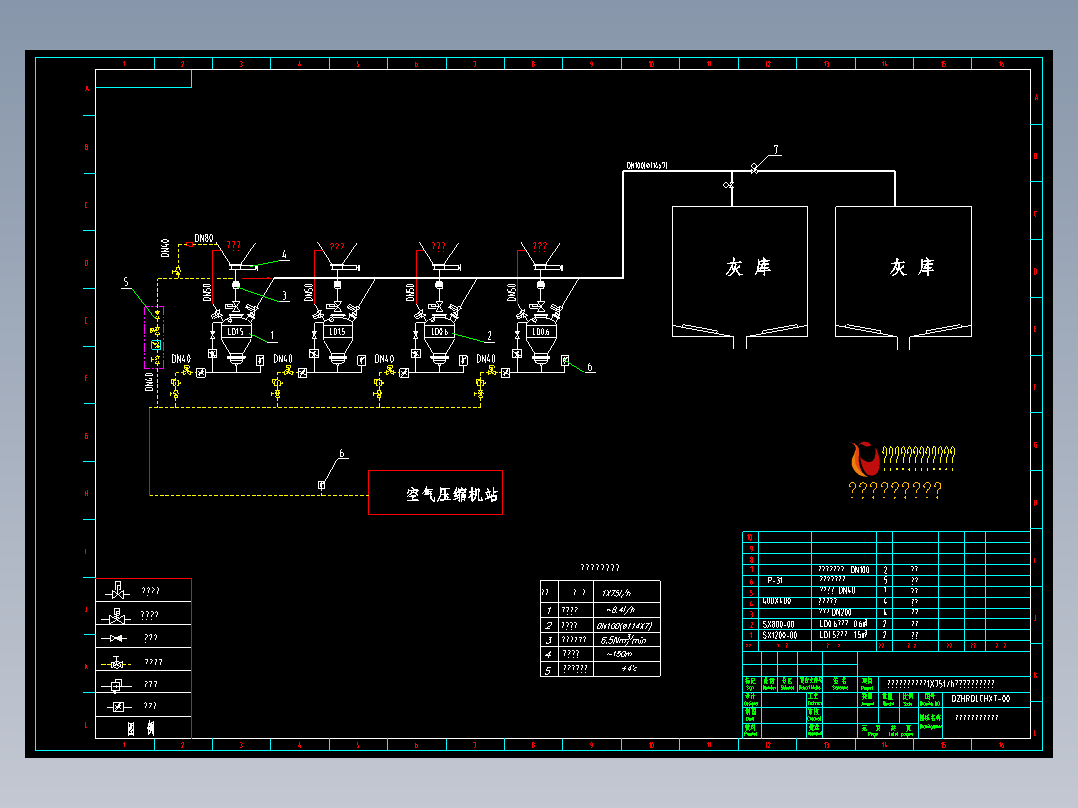1078x808 pixels.
Task: Click the fifth legend row's box symbol
Action: (x=116, y=685)
